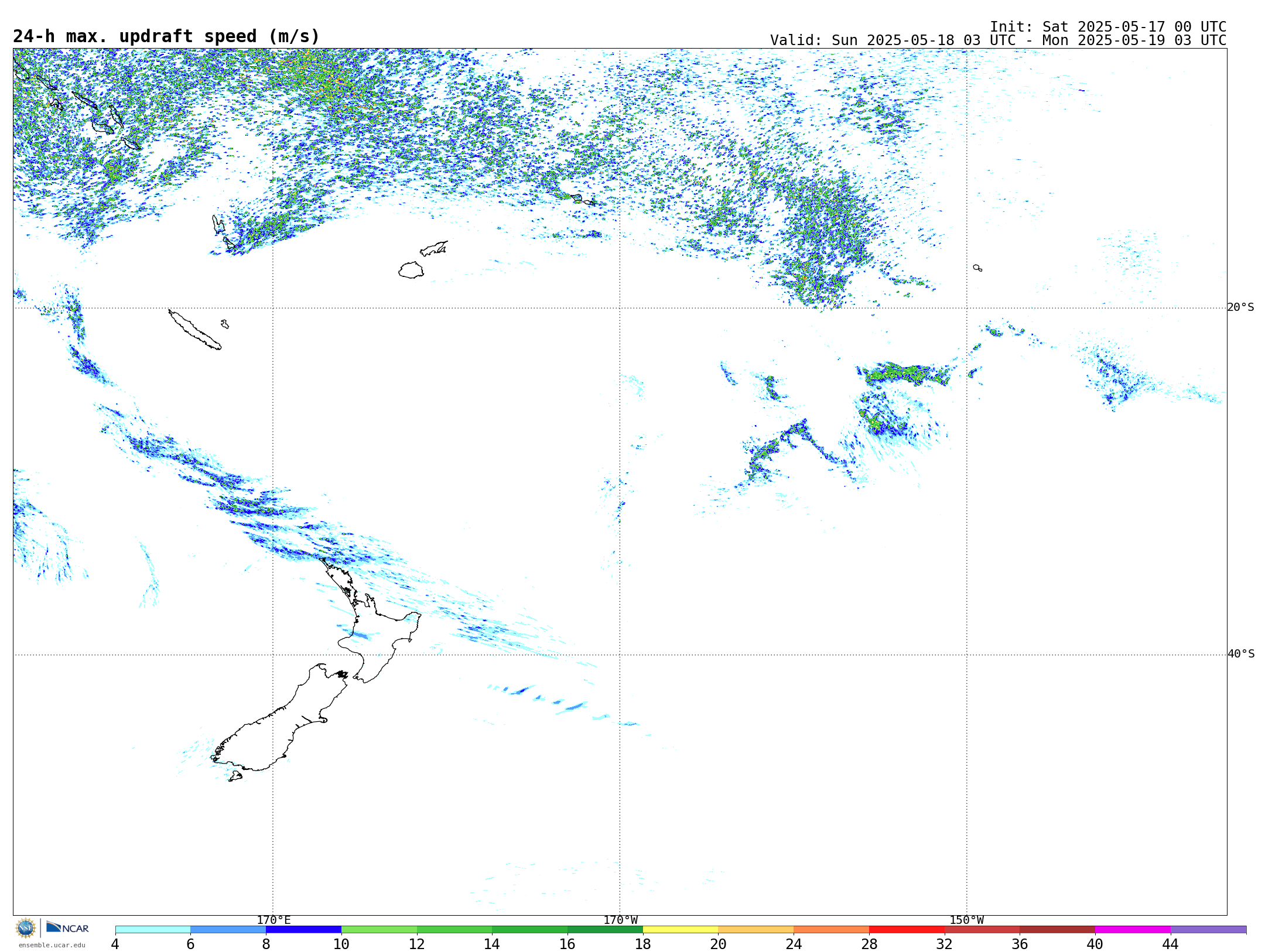Pick the green 12–14 colorbar swatch
This screenshot has width=1265, height=952.
tap(454, 929)
